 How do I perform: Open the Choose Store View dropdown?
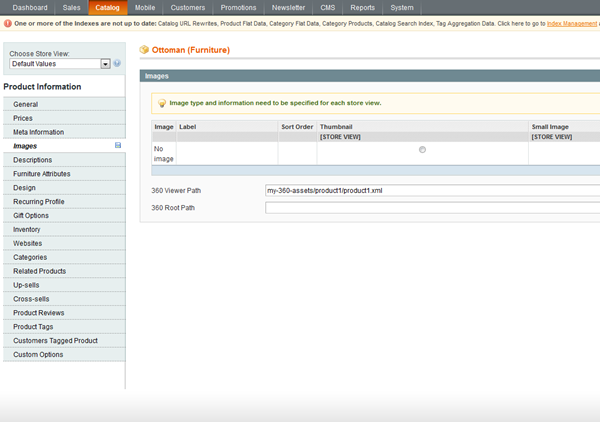pos(59,64)
